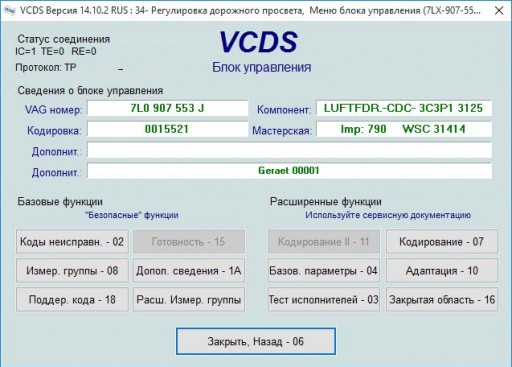Image resolution: width=512 pixels, height=367 pixels.
Task: Select VAG number field "7L0 907 553 J"
Action: pos(167,108)
